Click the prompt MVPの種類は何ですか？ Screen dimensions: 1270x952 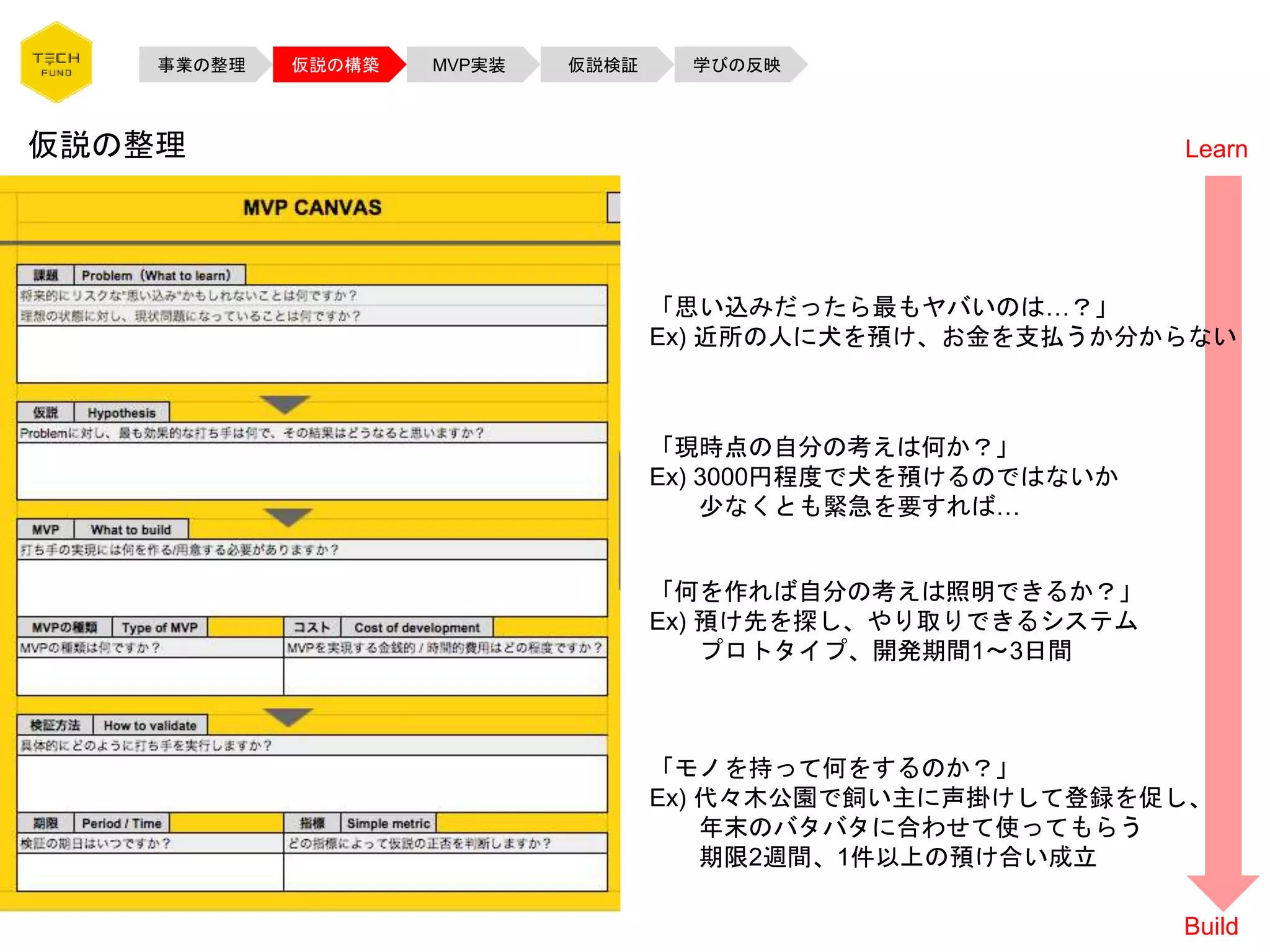[x=90, y=648]
